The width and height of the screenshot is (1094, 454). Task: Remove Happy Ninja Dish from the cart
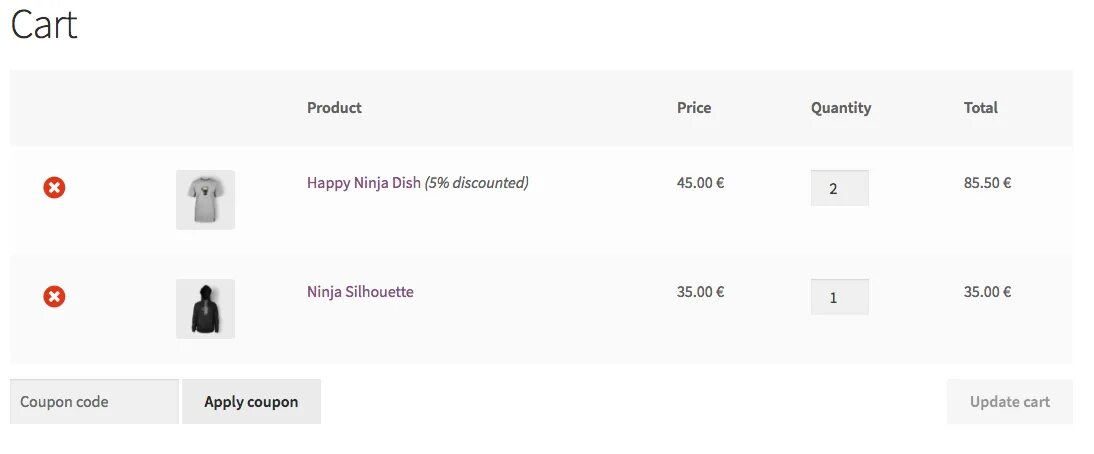(54, 187)
